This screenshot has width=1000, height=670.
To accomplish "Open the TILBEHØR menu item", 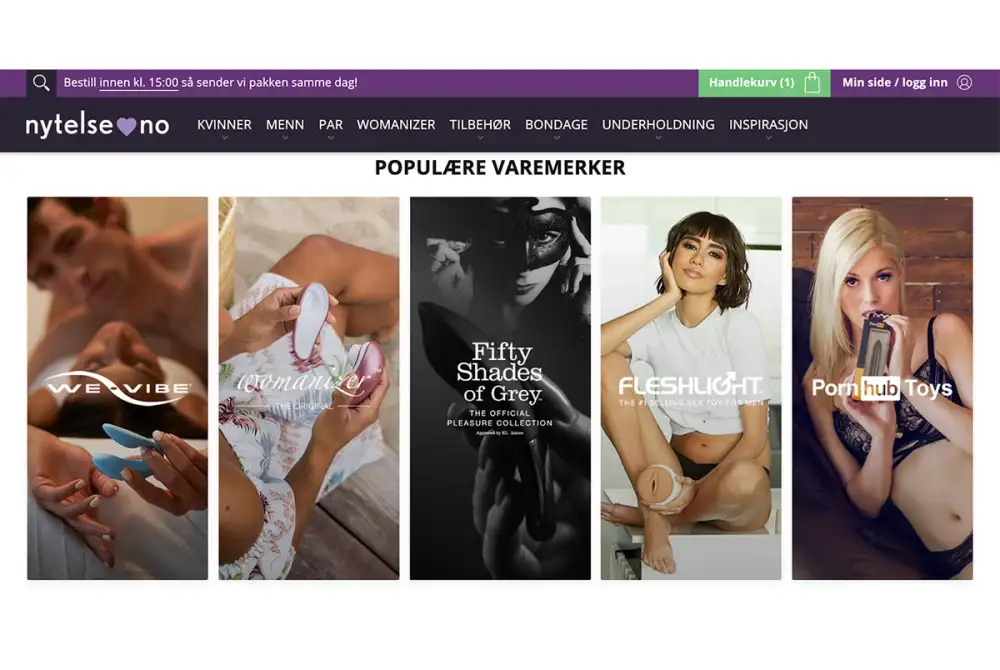I will click(480, 125).
